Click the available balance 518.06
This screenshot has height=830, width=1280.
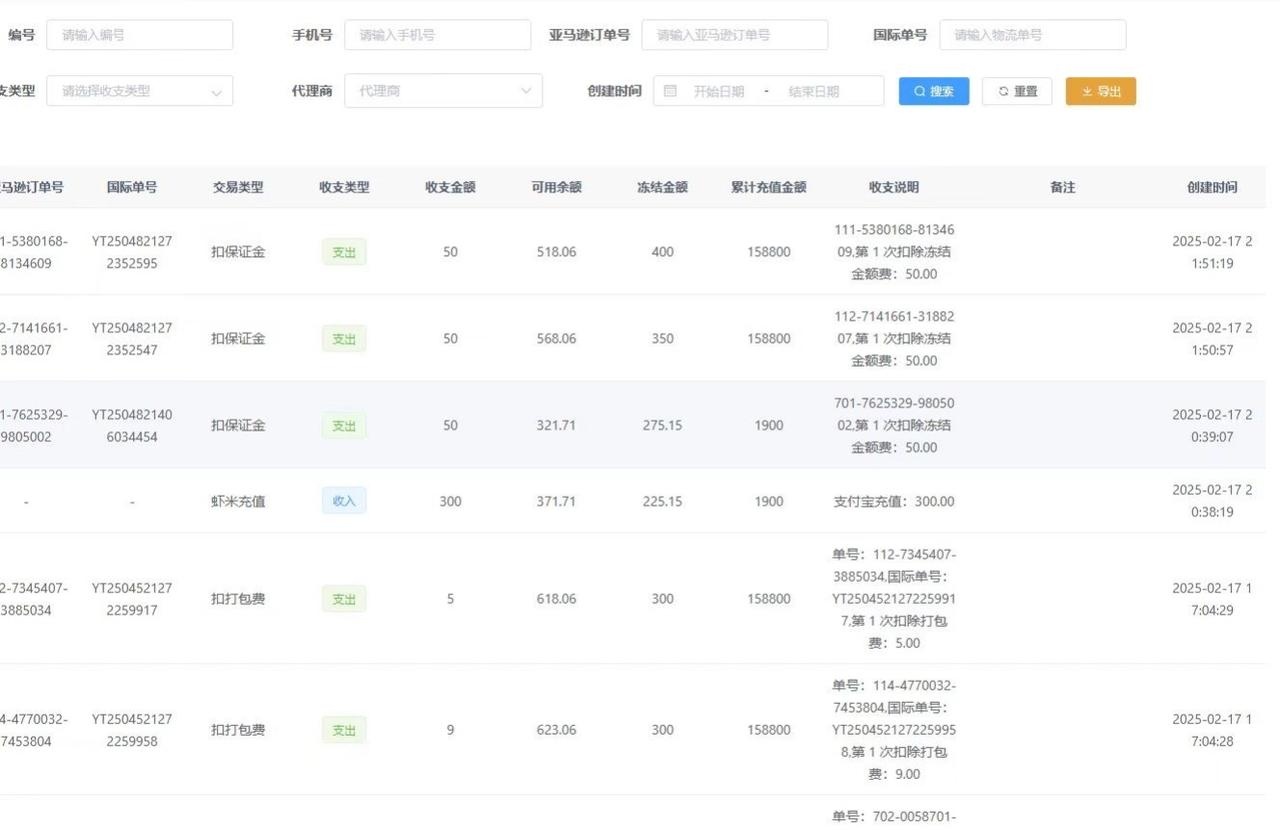click(556, 252)
